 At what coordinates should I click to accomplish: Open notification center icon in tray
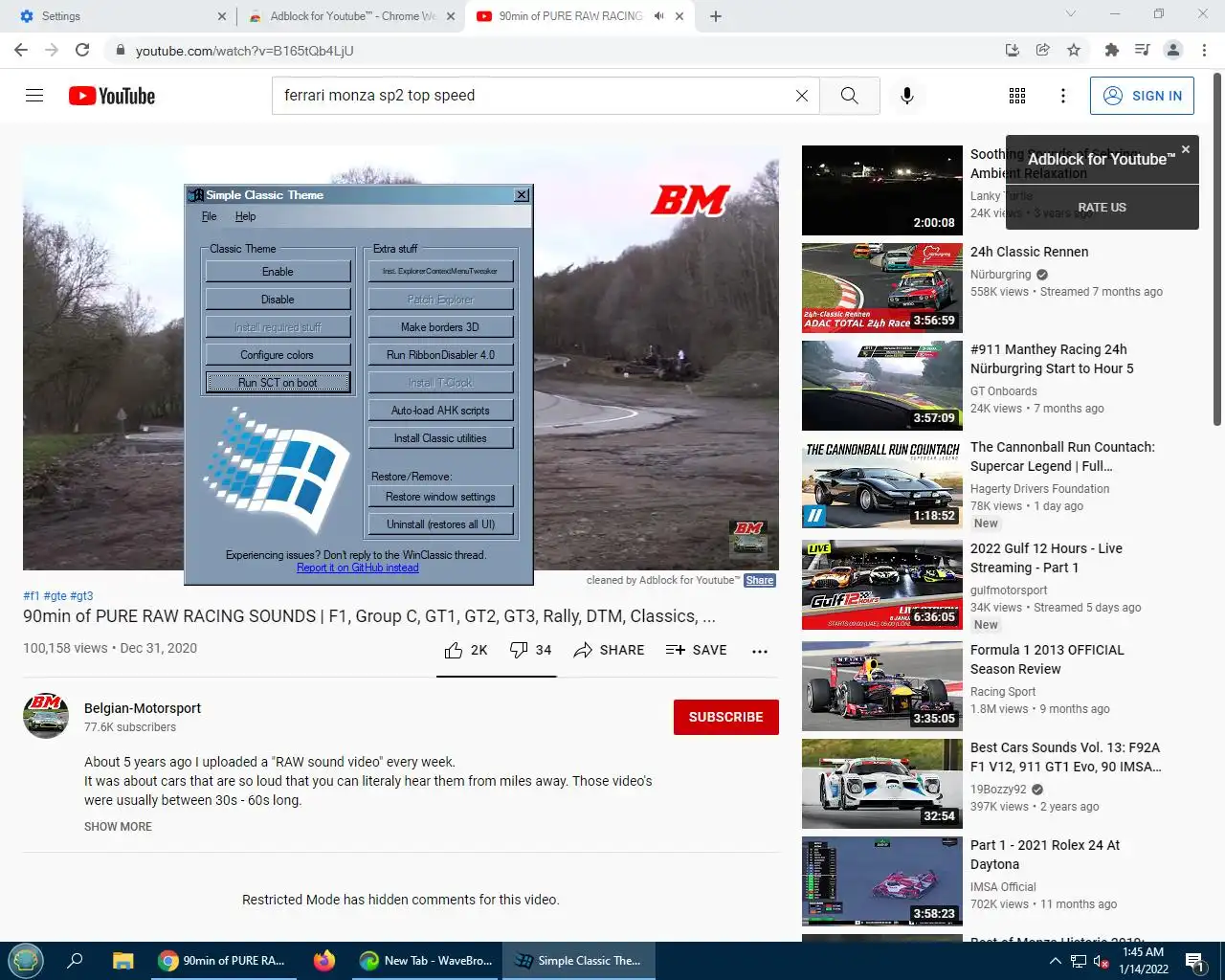click(x=1193, y=961)
